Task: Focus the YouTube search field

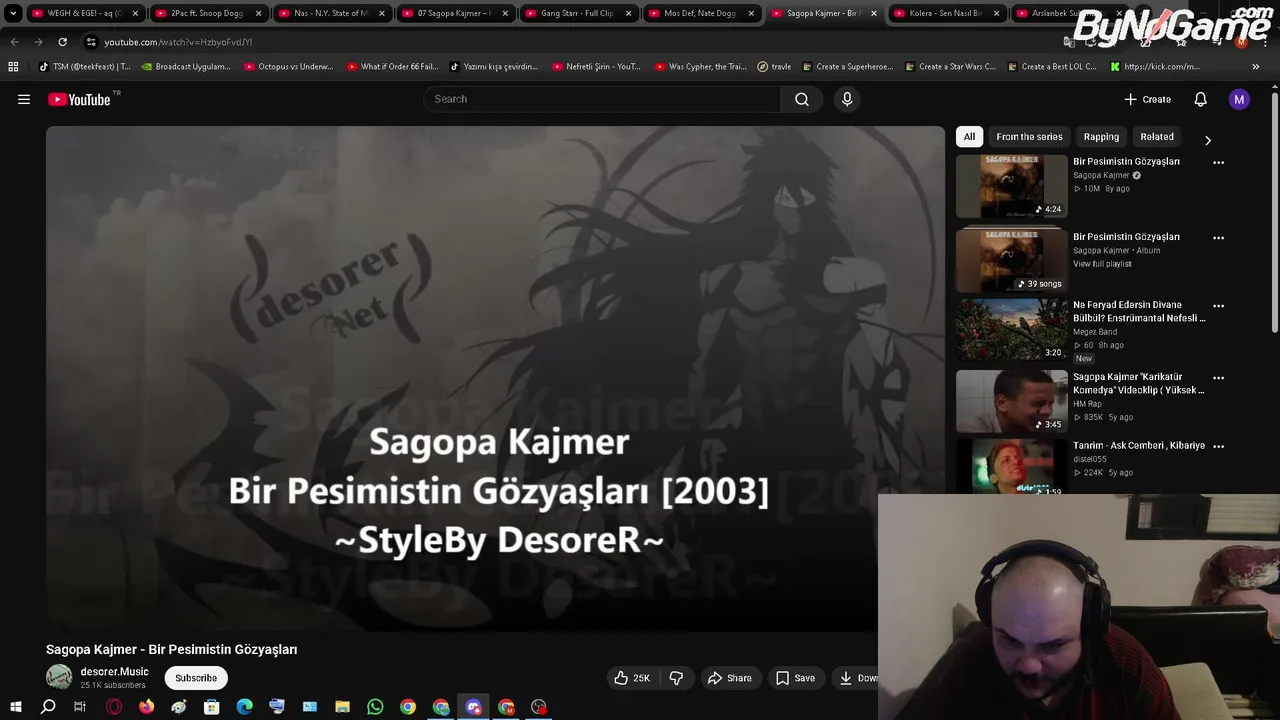Action: pos(602,99)
